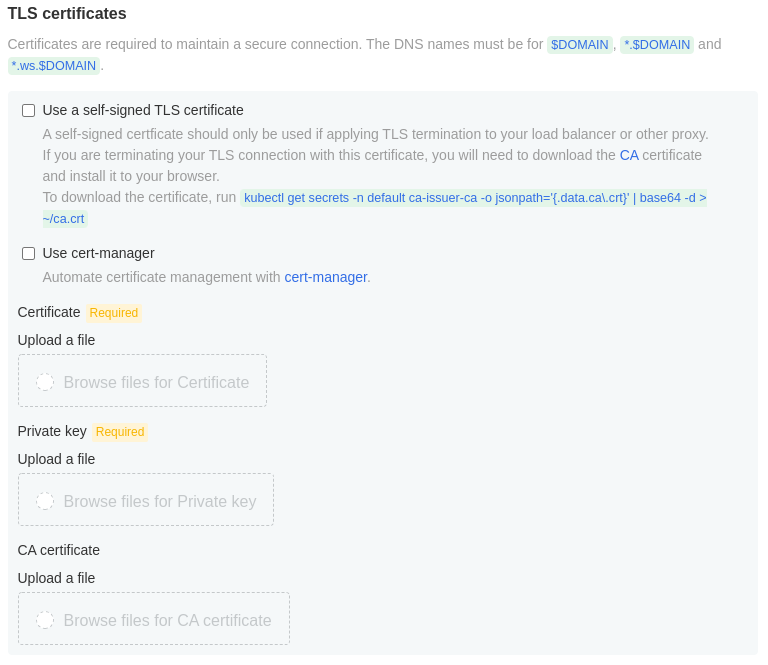Enable the self-signed TLS certificate checkbox
Image resolution: width=768 pixels, height=665 pixels.
pos(28,111)
